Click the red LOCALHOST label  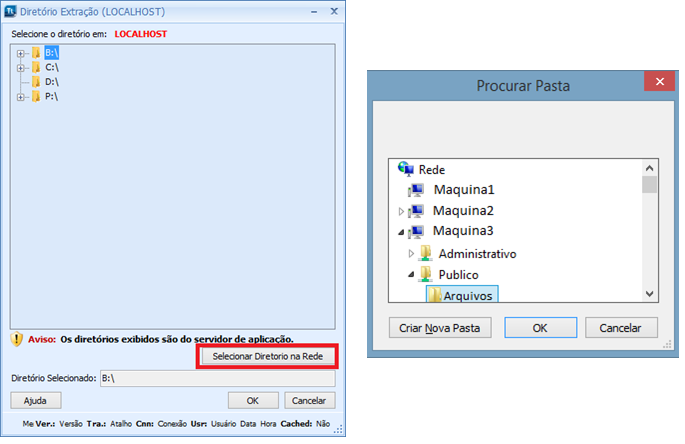pos(141,34)
